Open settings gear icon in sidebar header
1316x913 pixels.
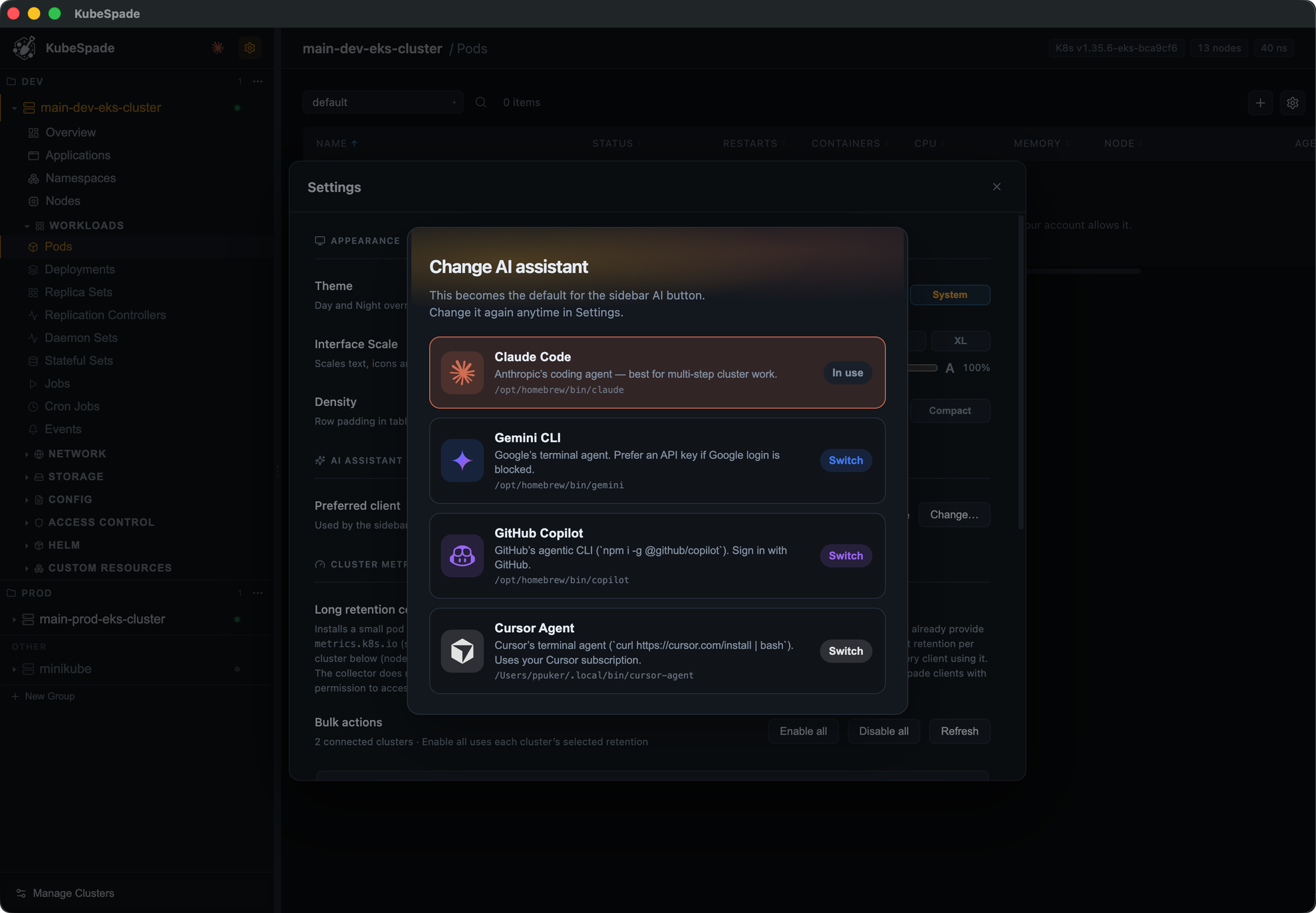pyautogui.click(x=249, y=48)
